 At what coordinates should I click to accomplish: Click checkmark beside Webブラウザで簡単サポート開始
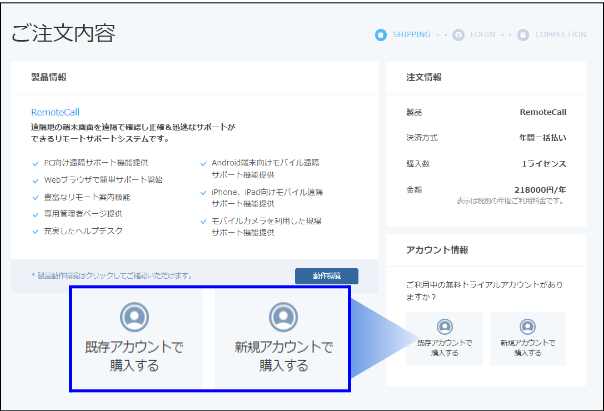pos(36,179)
